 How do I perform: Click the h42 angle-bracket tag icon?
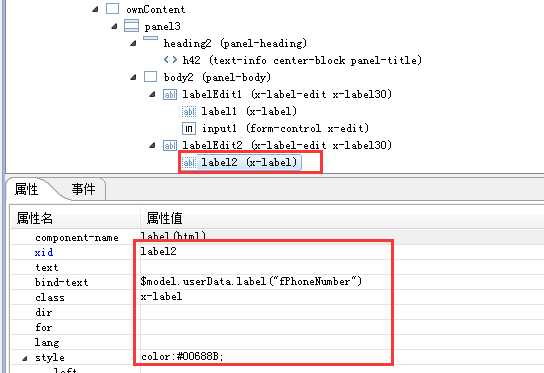coord(170,60)
